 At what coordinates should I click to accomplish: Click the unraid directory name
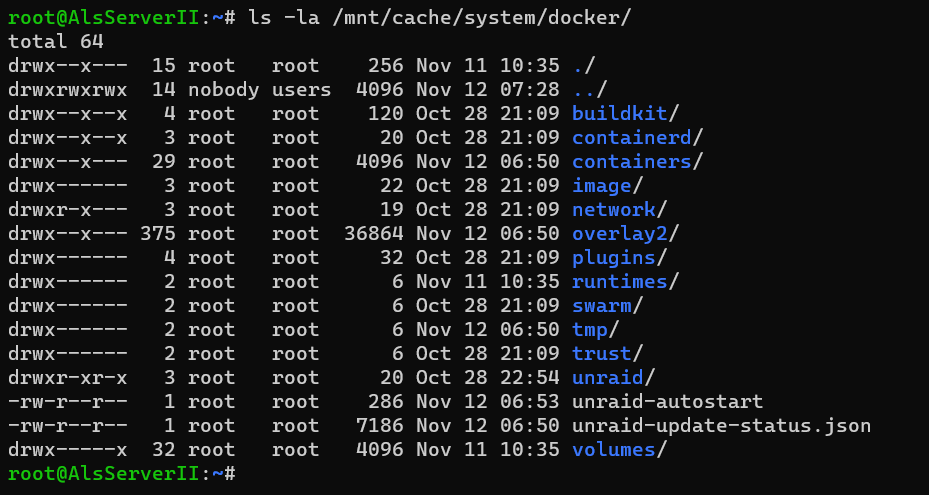(x=608, y=378)
